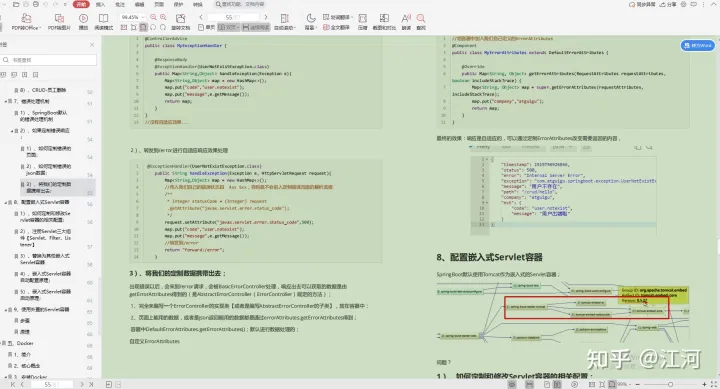Image resolution: width=720 pixels, height=389 pixels.
Task: Switch to the Insert ribbon tab
Action: [x=100, y=4]
